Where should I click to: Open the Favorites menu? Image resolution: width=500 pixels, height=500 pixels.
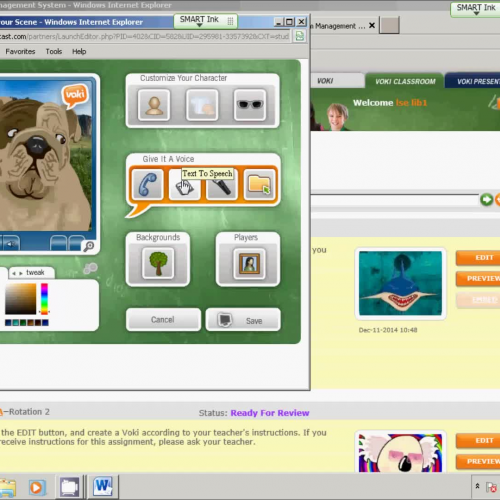20,52
